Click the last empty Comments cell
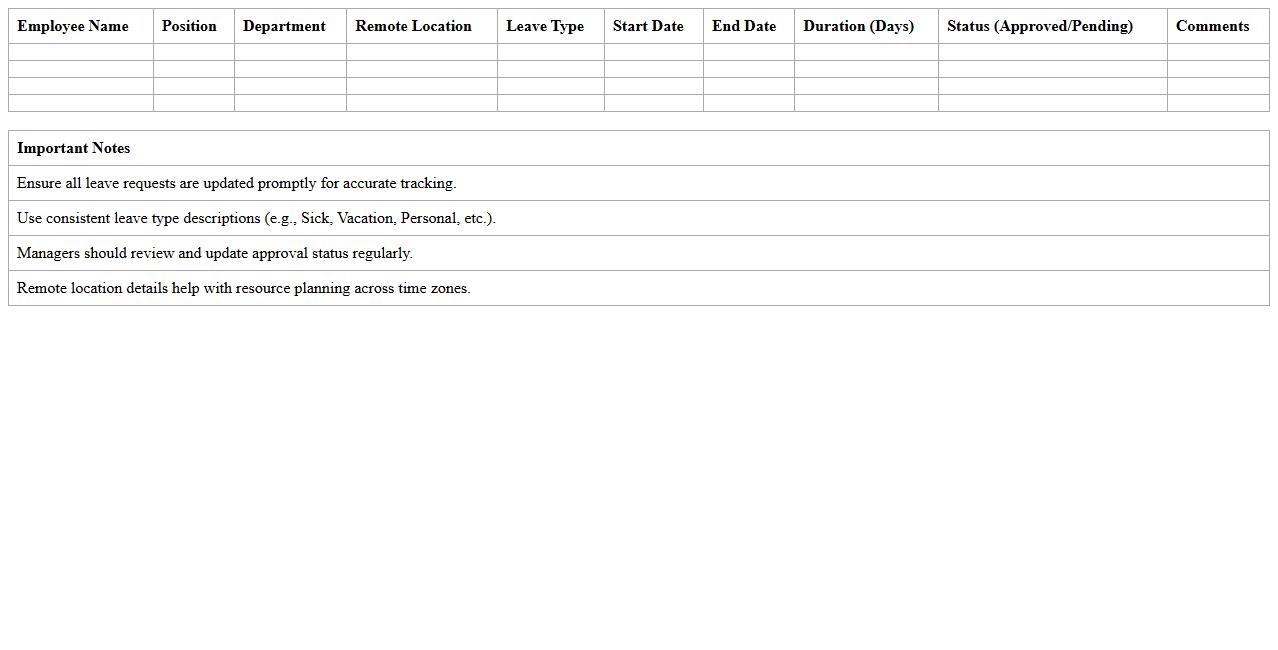Image resolution: width=1278 pixels, height=650 pixels. pyautogui.click(x=1220, y=103)
